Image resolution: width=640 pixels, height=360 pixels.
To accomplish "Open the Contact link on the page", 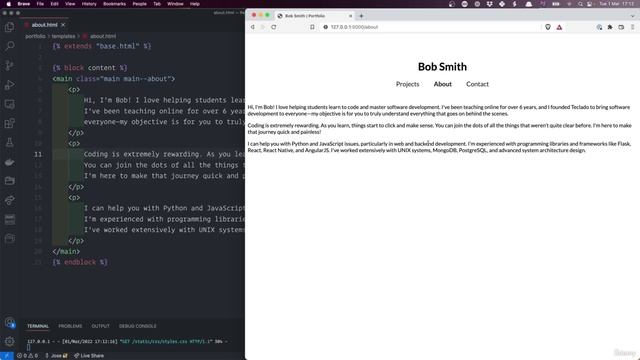I will coord(477,84).
